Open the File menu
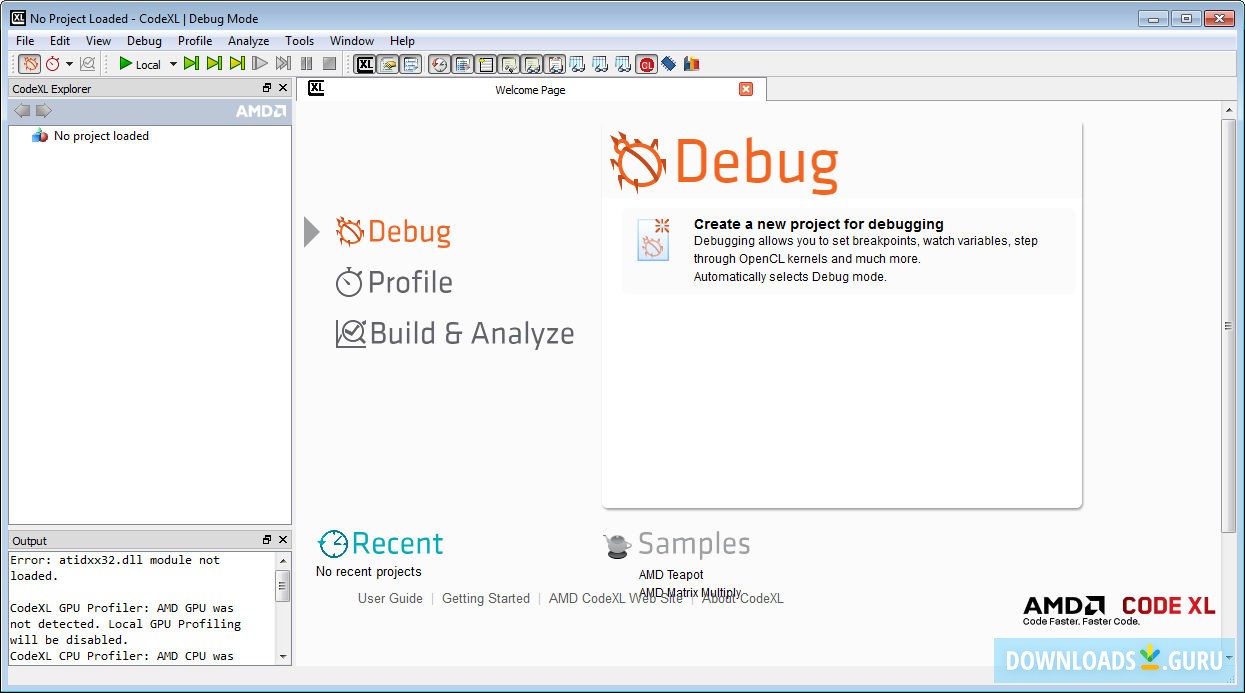This screenshot has width=1245, height=693. coord(25,41)
